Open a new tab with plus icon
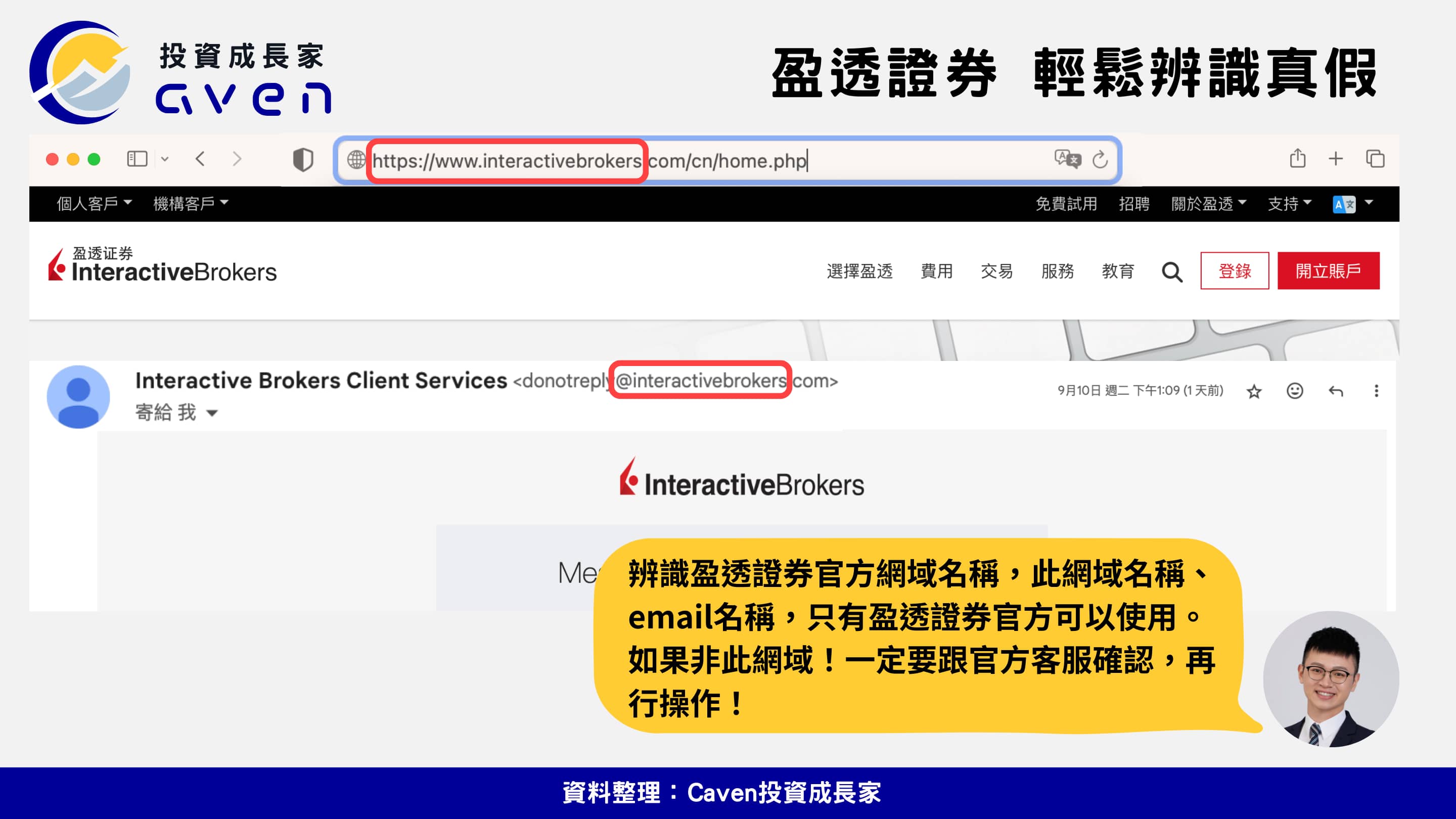 [x=1336, y=159]
